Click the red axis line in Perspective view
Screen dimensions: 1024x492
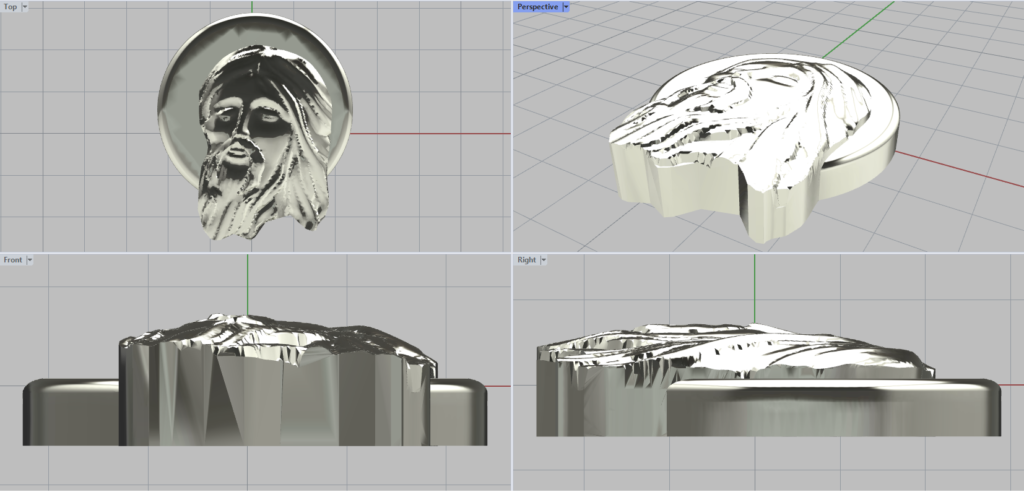click(960, 172)
